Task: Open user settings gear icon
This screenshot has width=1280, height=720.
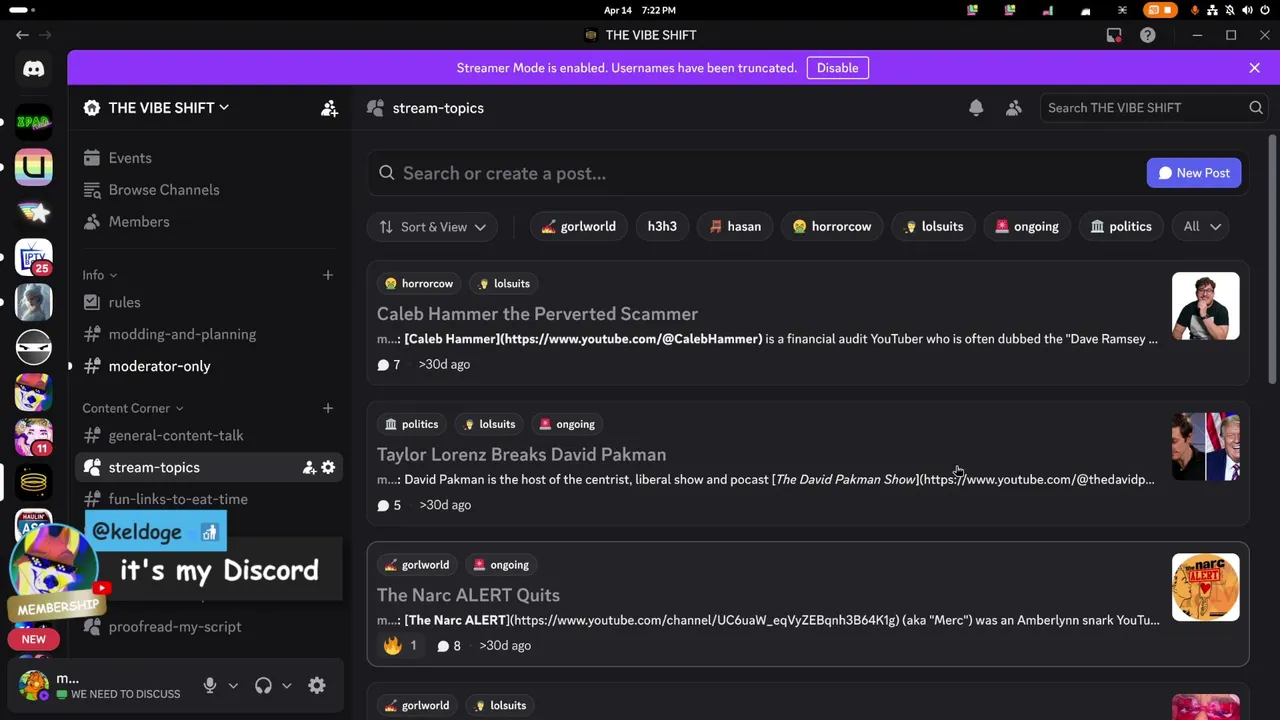Action: coord(317,686)
